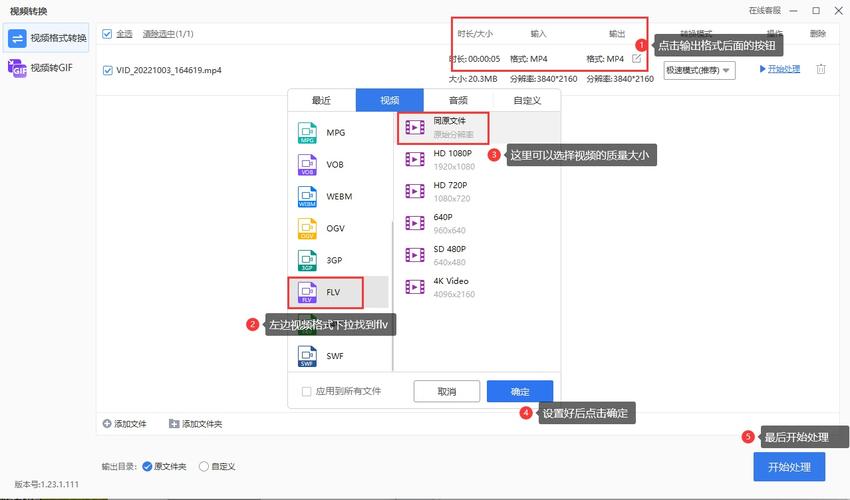
Task: Click the 添加文件夹 folder icon
Action: pos(174,424)
